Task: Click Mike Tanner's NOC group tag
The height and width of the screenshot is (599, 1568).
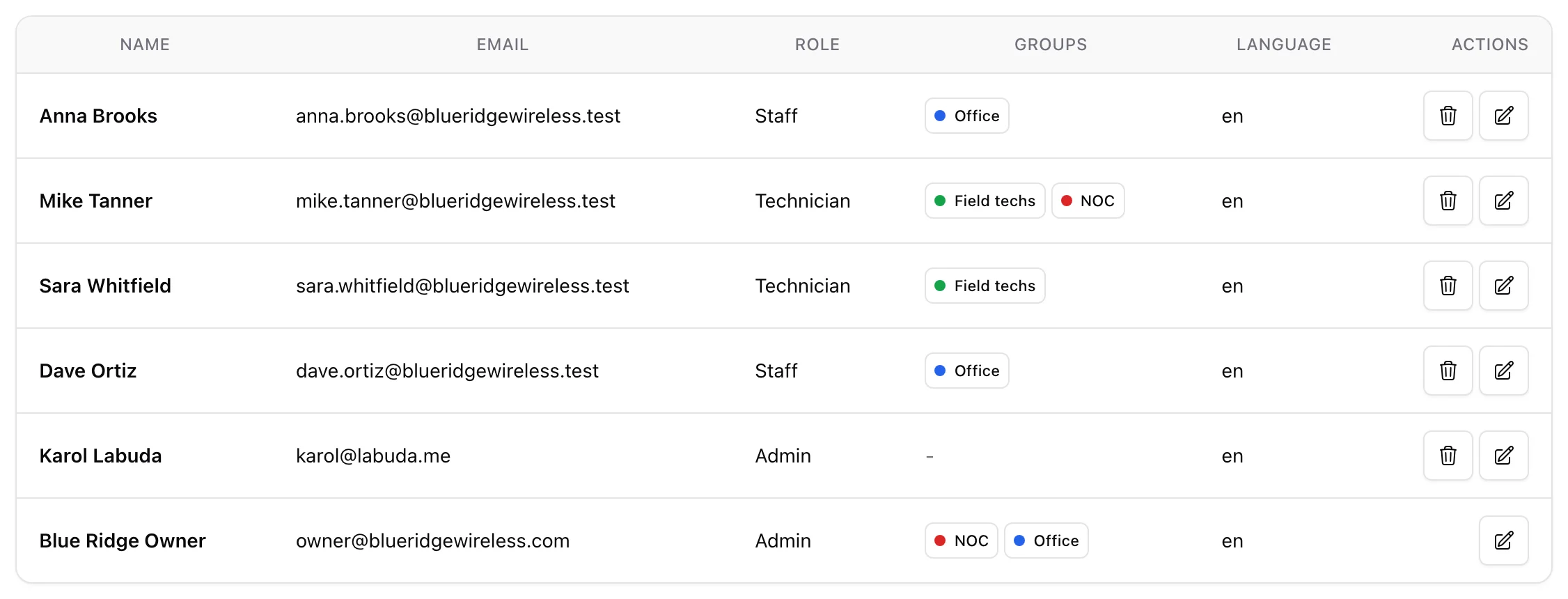Action: pos(1088,201)
